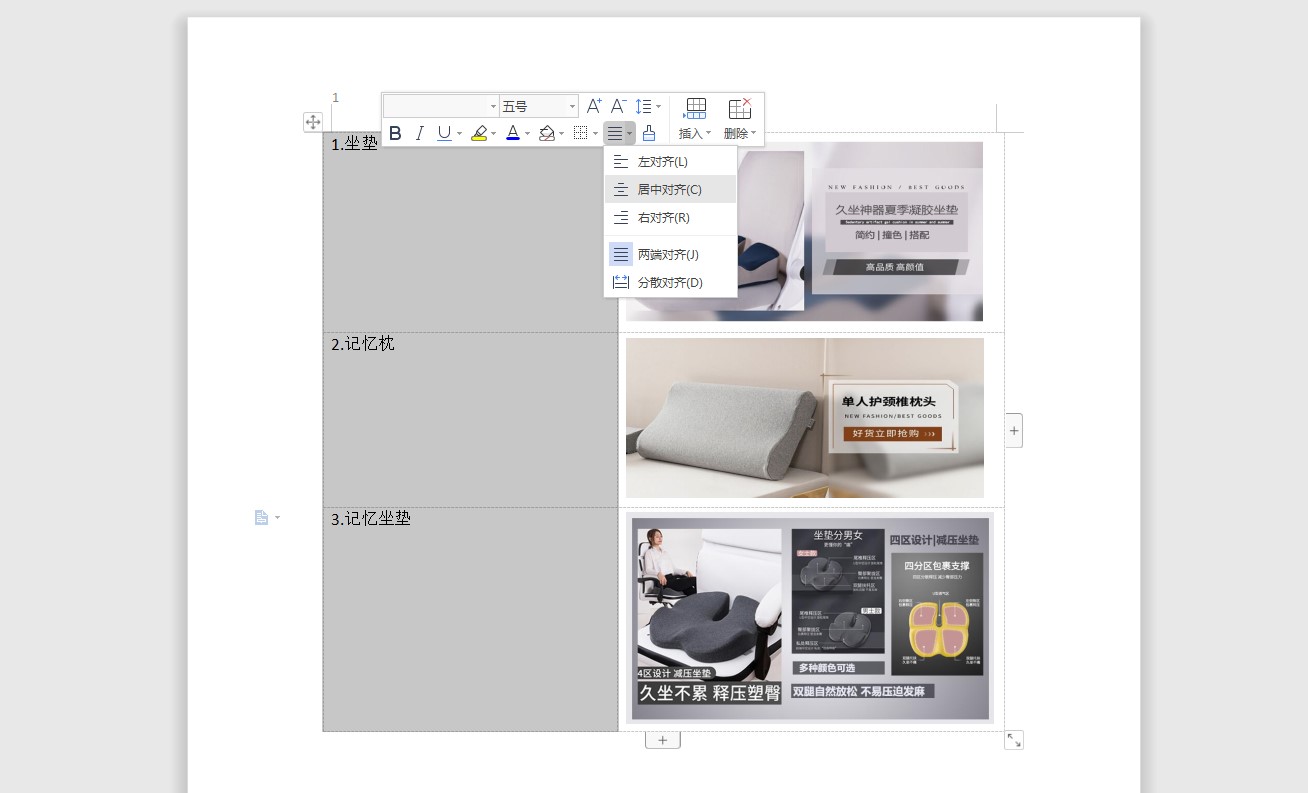Select 分散对齐 distributed alignment option
The width and height of the screenshot is (1308, 793).
(x=670, y=282)
